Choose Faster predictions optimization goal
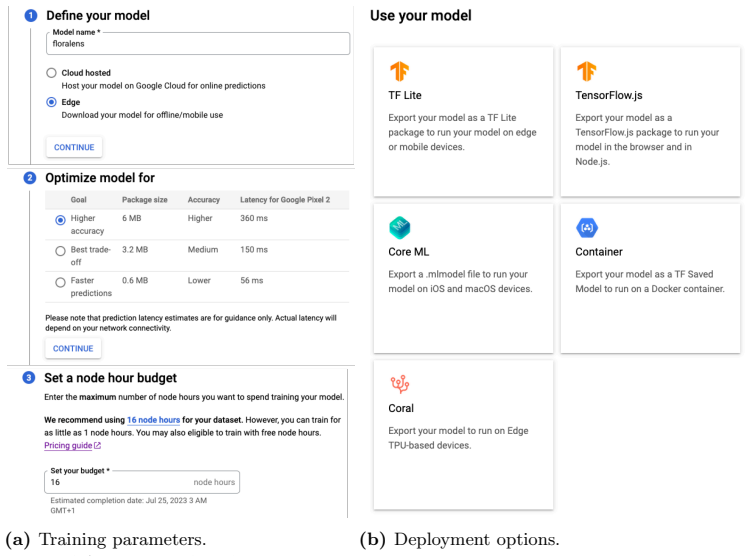Image resolution: width=748 pixels, height=556 pixels. 60,282
